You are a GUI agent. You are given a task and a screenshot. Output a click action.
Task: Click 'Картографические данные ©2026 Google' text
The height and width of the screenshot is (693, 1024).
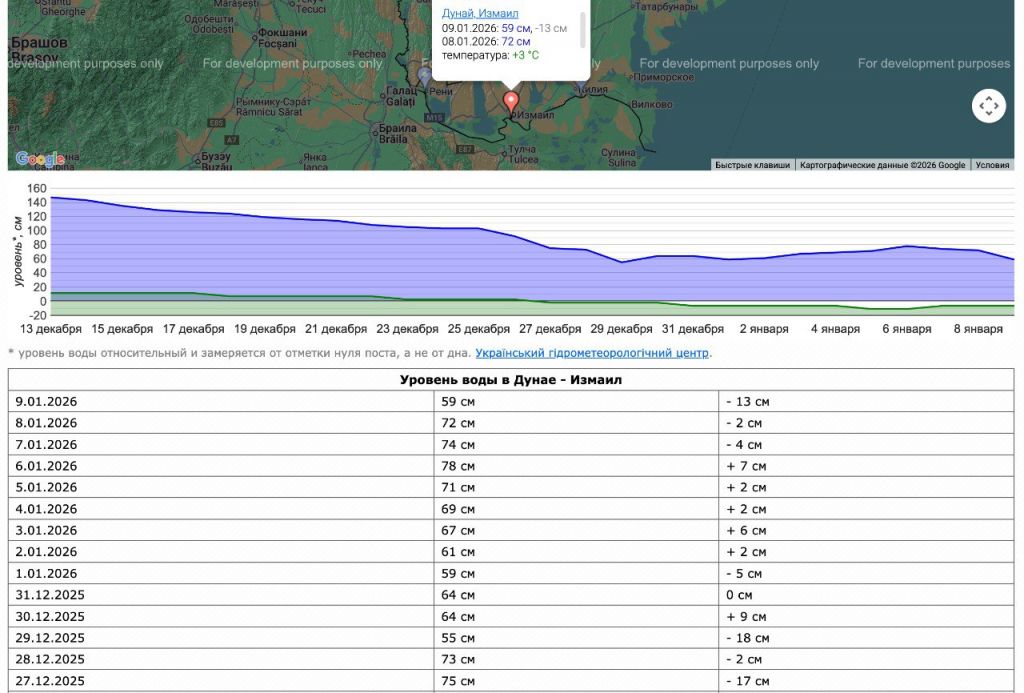coord(883,165)
